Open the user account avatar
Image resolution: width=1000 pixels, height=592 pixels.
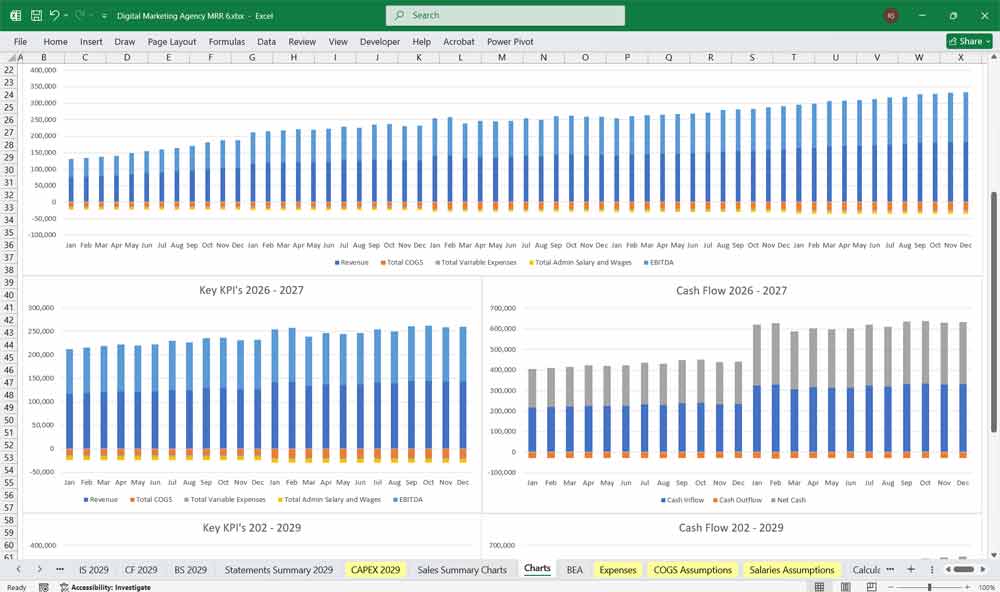(x=891, y=16)
